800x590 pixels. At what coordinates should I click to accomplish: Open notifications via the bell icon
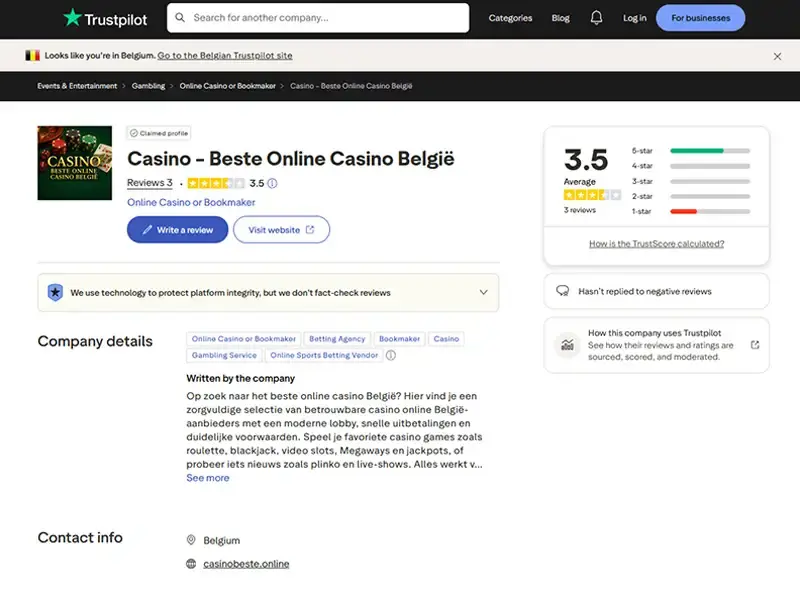pos(597,17)
